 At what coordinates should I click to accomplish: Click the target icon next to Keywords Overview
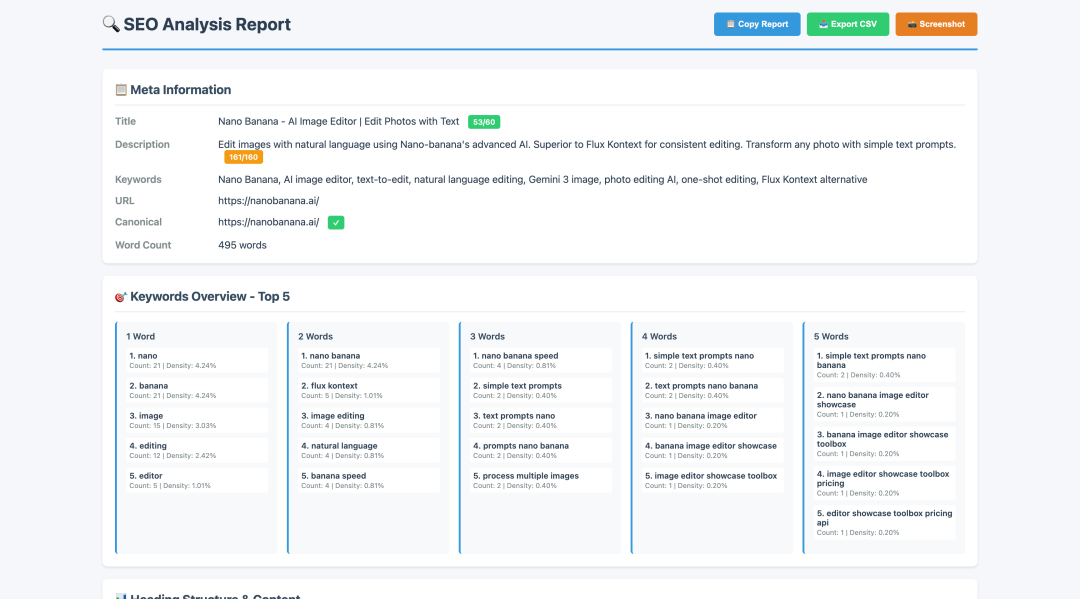pyautogui.click(x=121, y=297)
